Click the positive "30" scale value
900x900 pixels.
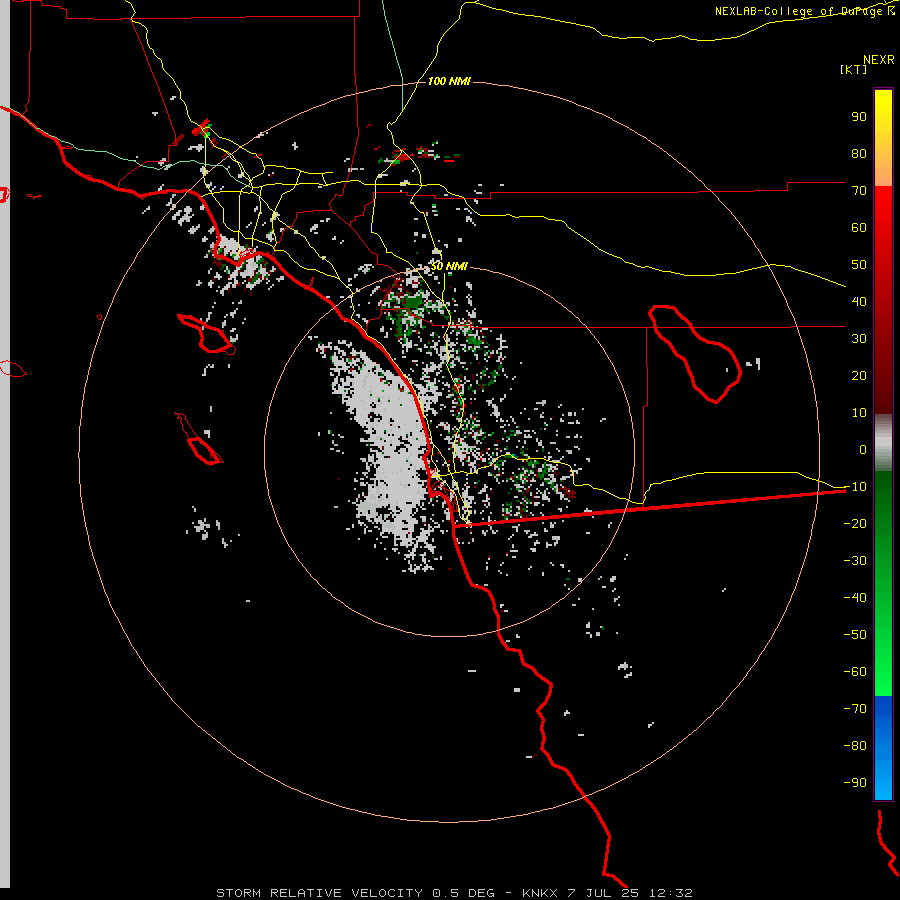coord(859,339)
